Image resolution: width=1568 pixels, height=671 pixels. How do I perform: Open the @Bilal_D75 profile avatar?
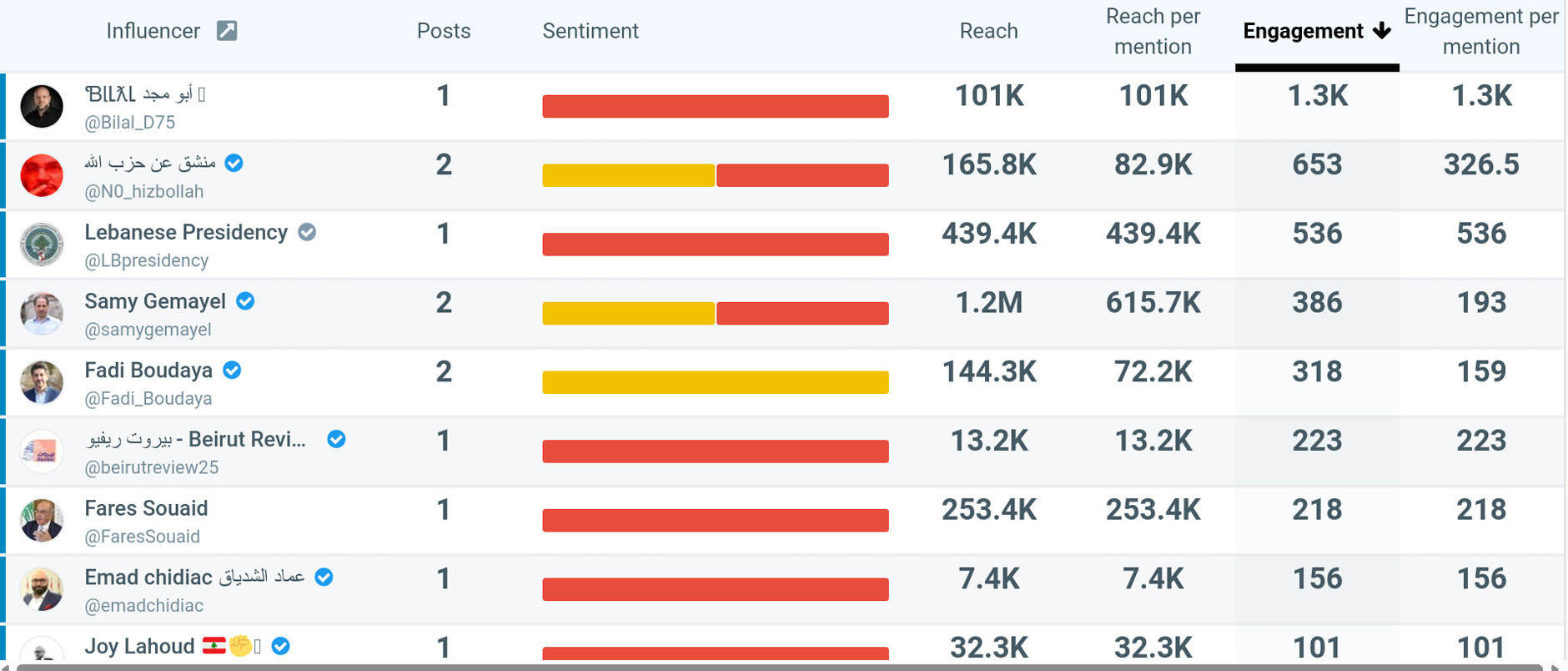click(42, 106)
